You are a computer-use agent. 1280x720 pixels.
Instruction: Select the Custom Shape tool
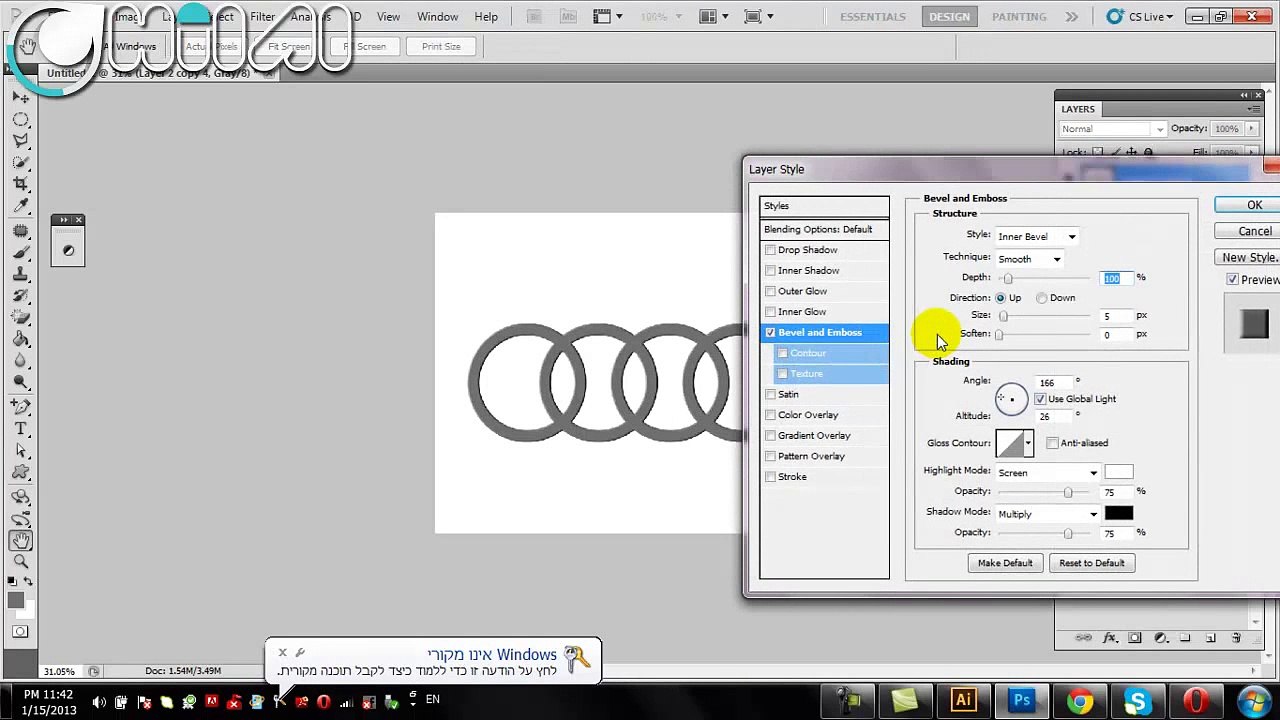click(20, 472)
